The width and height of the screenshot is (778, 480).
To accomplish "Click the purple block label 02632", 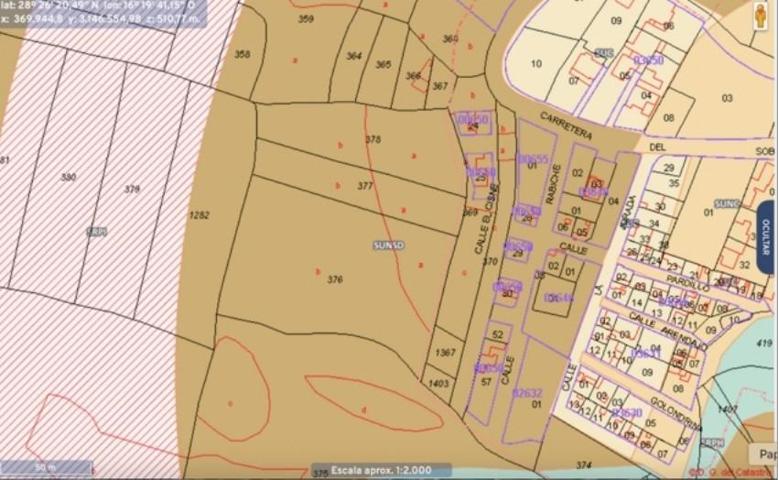I will point(526,393).
